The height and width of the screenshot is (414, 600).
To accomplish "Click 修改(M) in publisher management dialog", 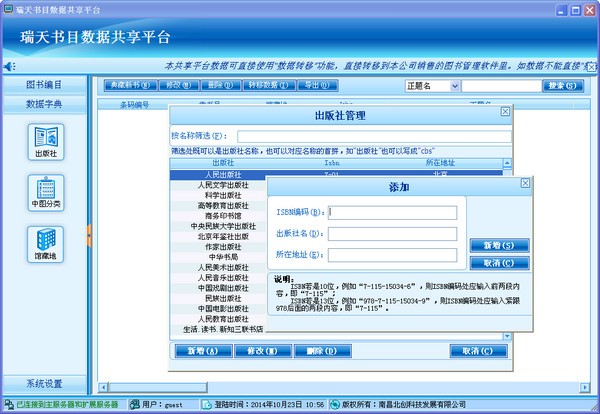I will pos(263,351).
